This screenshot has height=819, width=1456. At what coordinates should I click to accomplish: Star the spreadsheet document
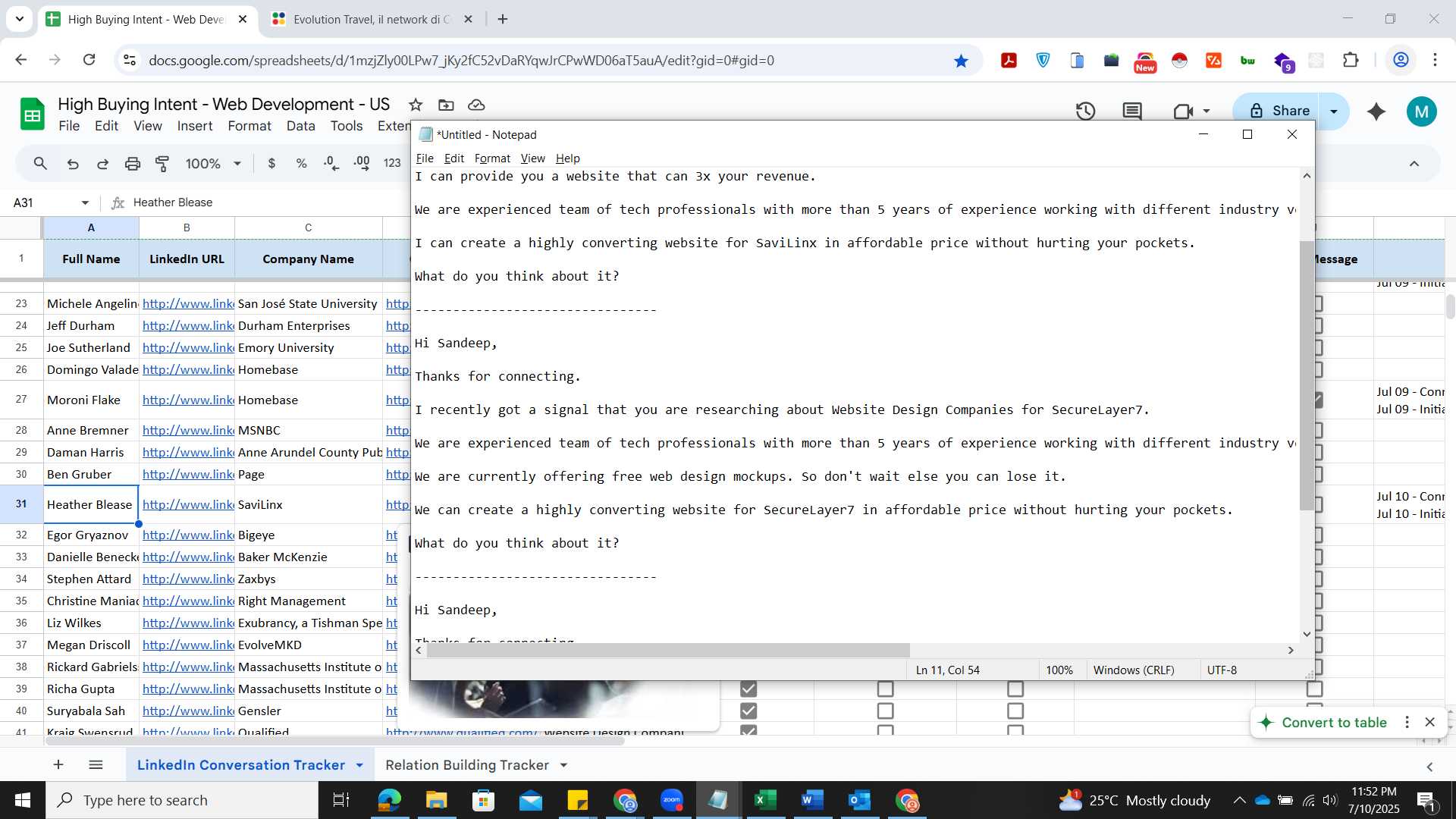(x=416, y=105)
